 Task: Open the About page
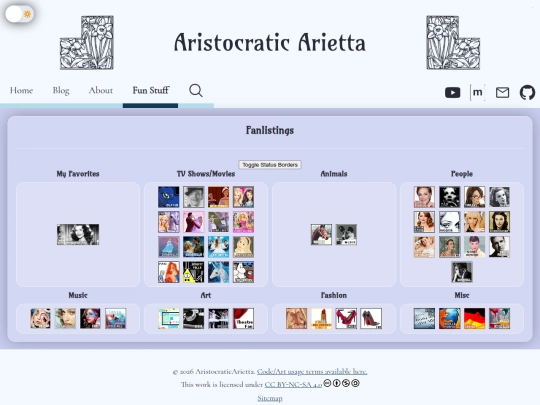point(101,90)
